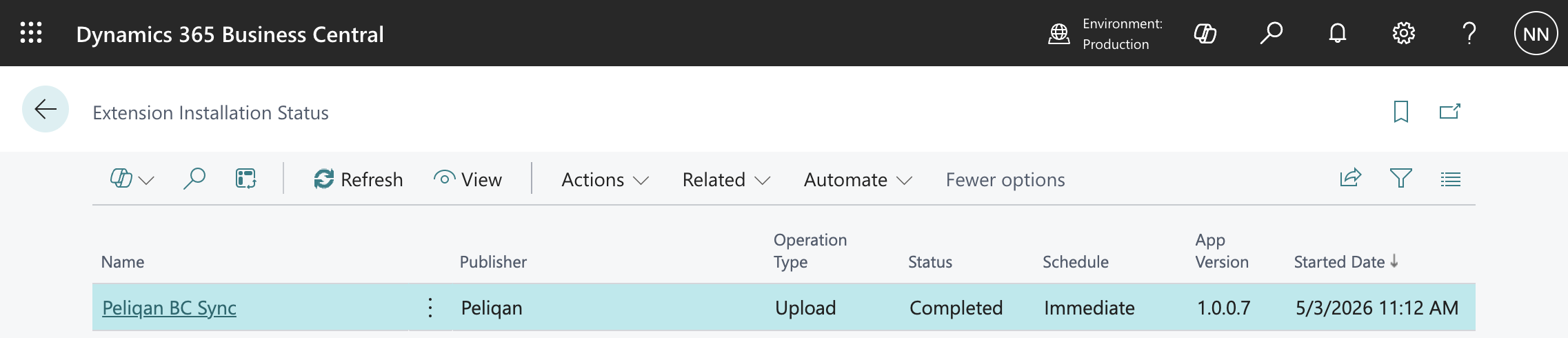Click Fewer options
The image size is (1568, 338).
pos(1005,180)
